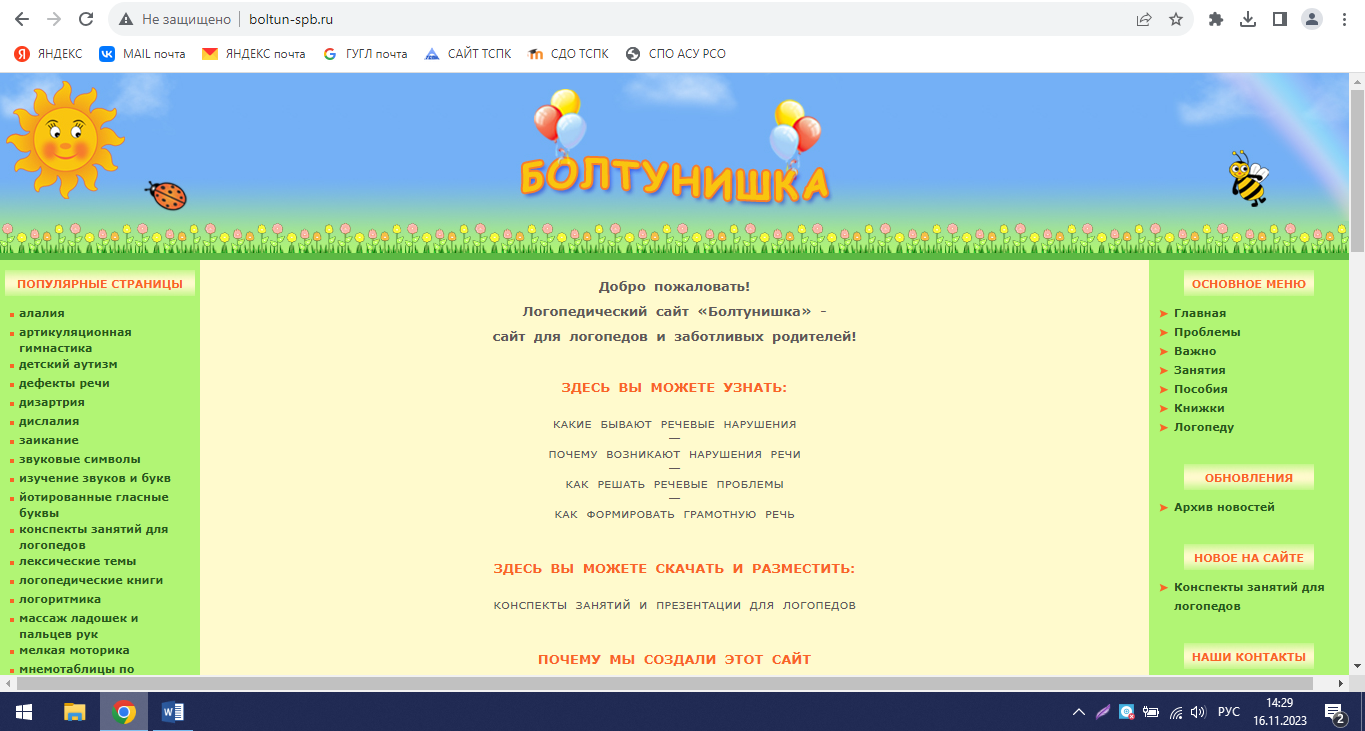Image resolution: width=1365 pixels, height=731 pixels.
Task: Open the ГУГЛ почта bookmark
Action: pyautogui.click(x=365, y=54)
